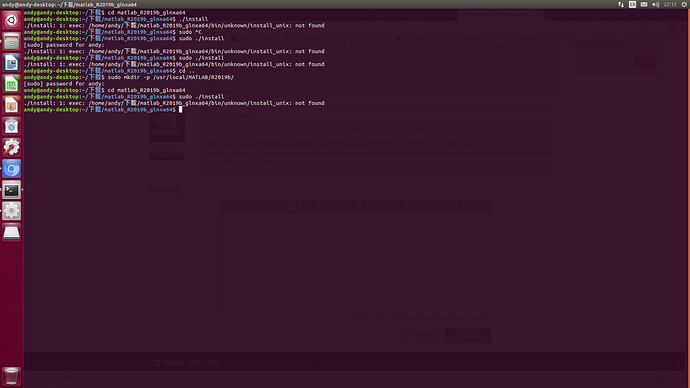Open the clock showing 22:12
Image resolution: width=690 pixels, height=388 pixels.
pyautogui.click(x=670, y=4)
